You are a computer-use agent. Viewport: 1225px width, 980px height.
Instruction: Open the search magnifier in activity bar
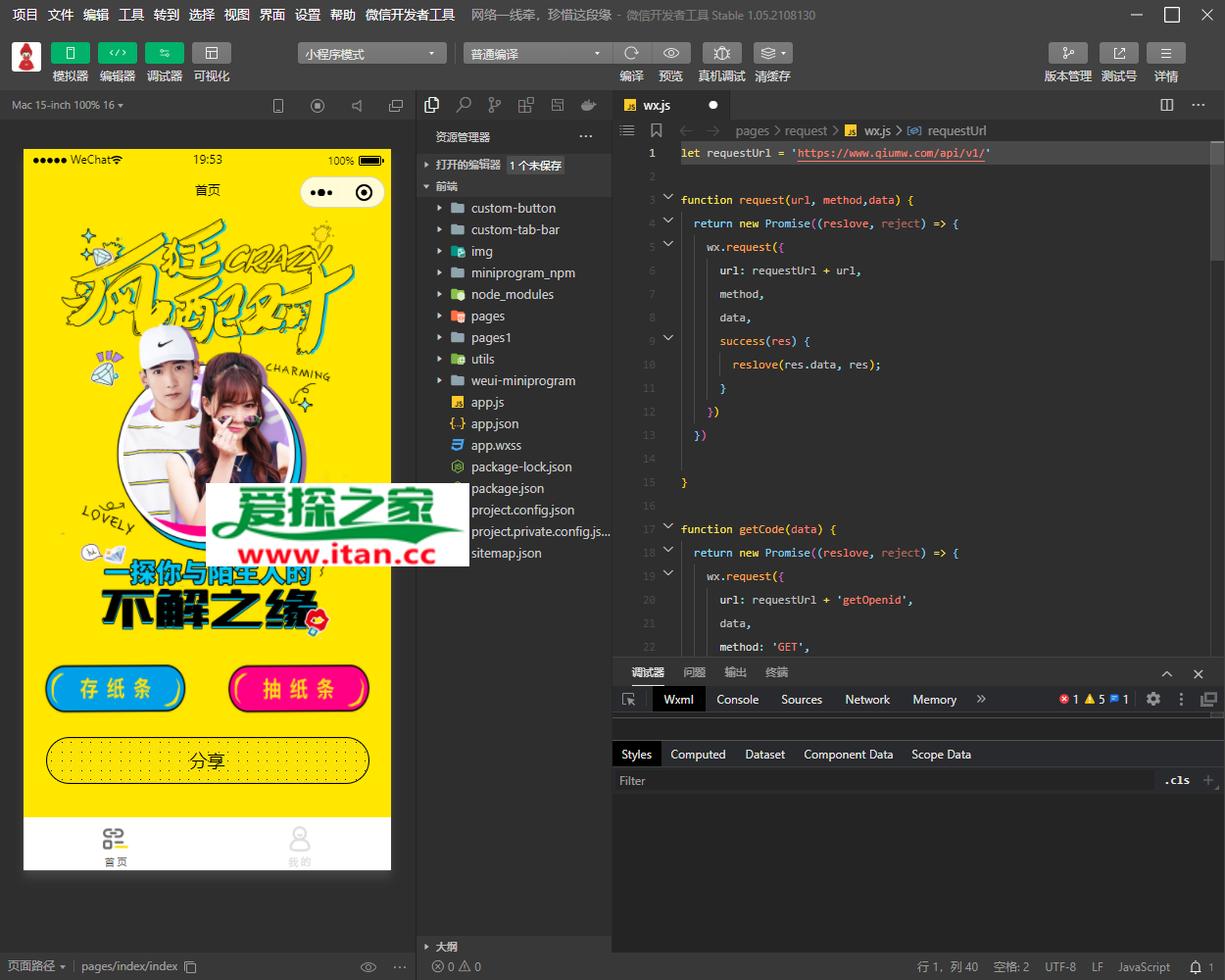[464, 105]
